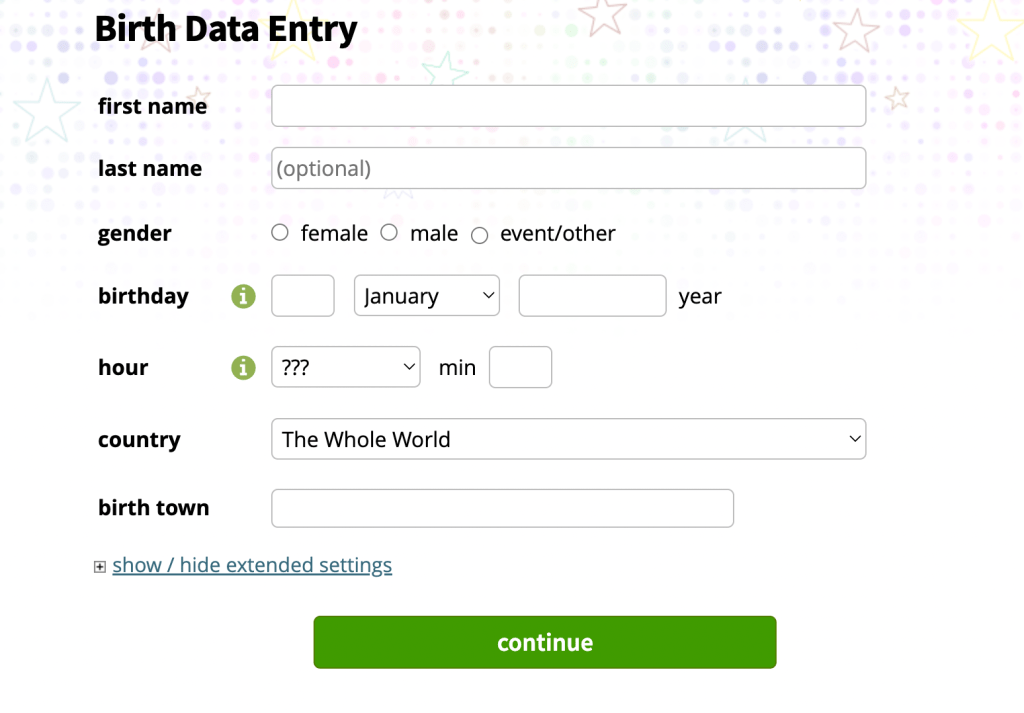Click the birth year input box

(x=592, y=296)
